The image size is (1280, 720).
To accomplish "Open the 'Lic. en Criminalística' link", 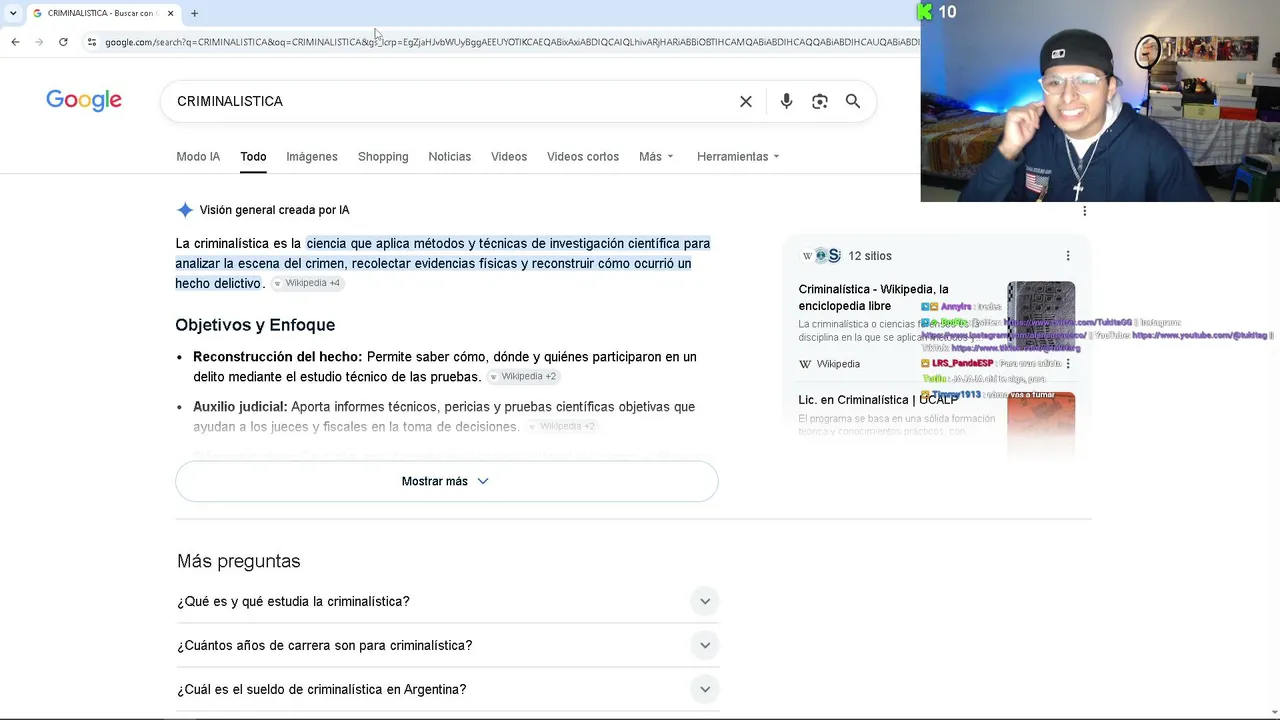I will (877, 400).
